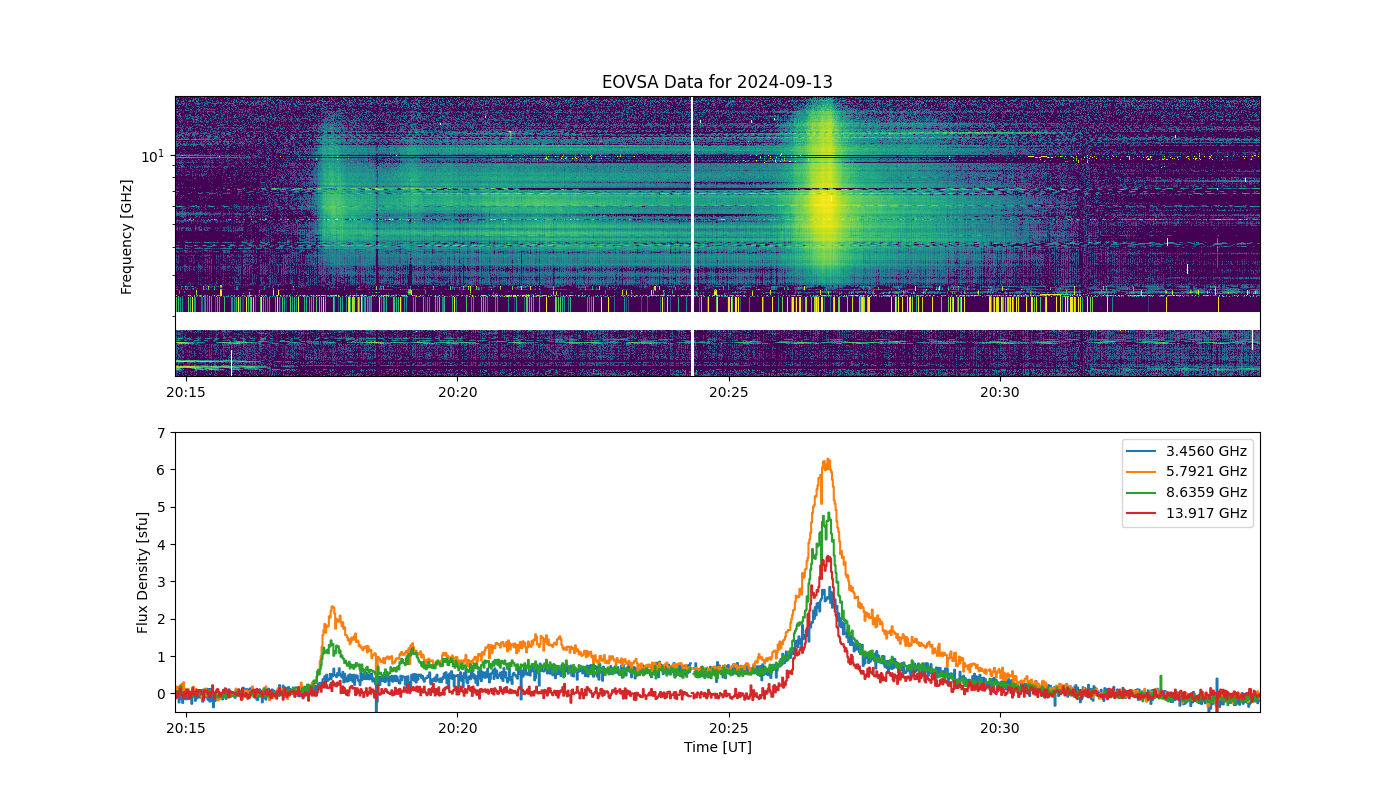Click the 20:30 tick label under flux plot
The height and width of the screenshot is (800, 1400).
(1000, 728)
